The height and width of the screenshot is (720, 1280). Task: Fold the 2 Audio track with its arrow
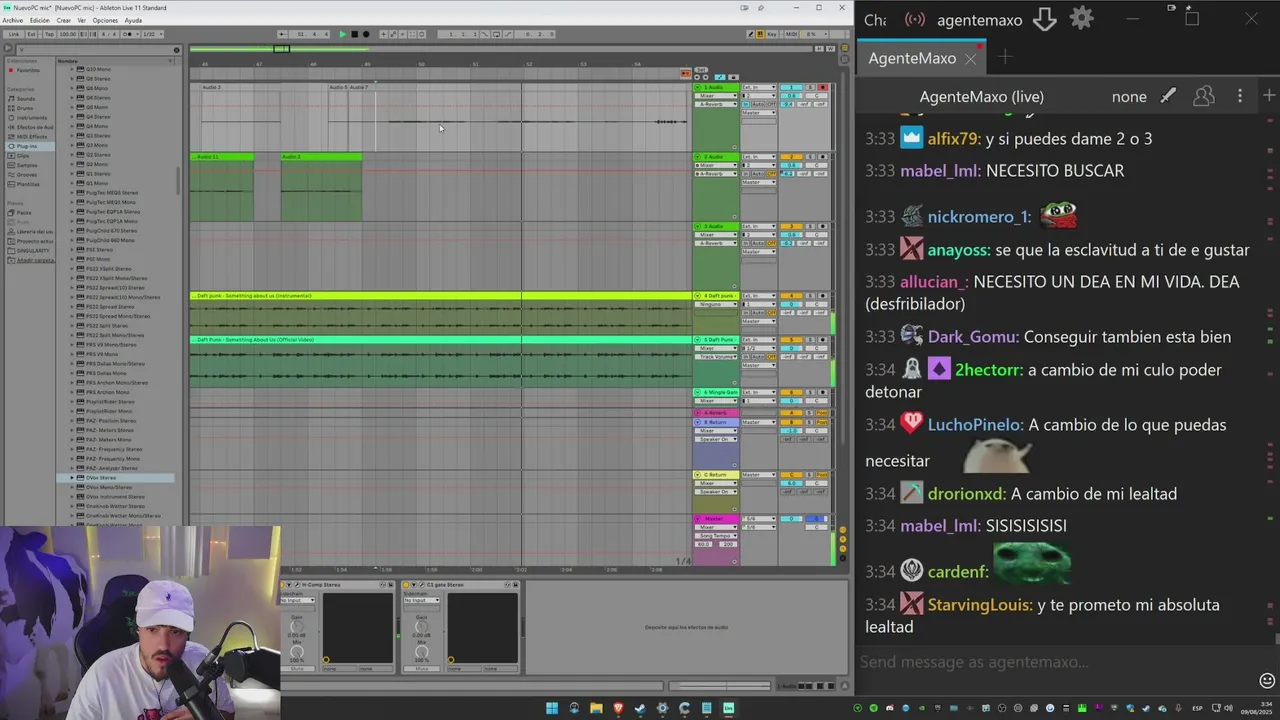click(x=697, y=157)
